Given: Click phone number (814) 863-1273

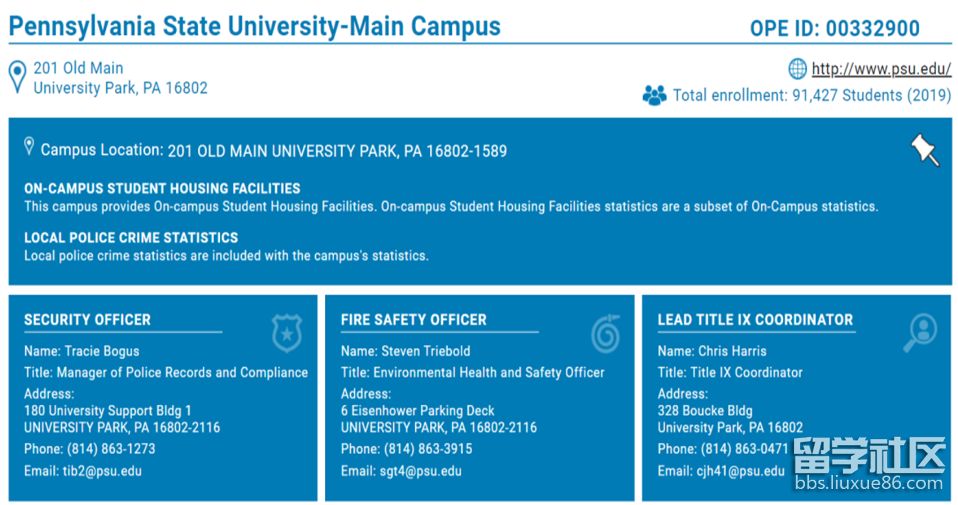Looking at the screenshot, I should (x=111, y=449).
